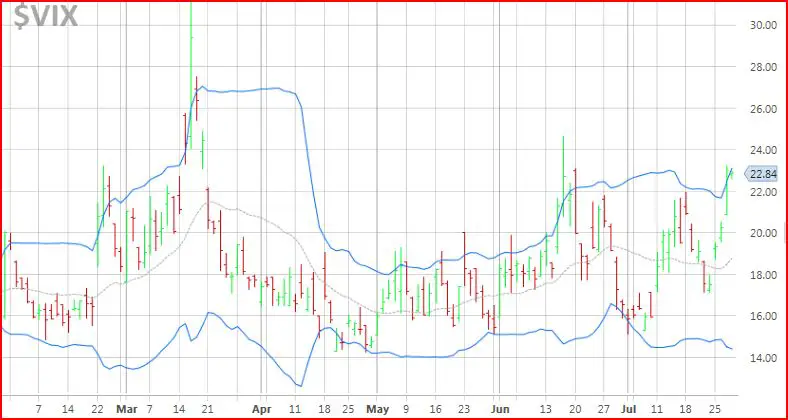This screenshot has width=788, height=420.
Task: Click the 7 date label in February
Action: pos(39,409)
